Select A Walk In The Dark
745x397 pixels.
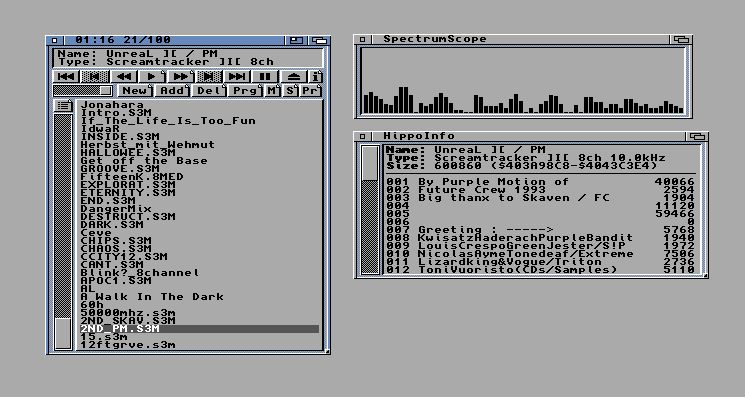tap(200, 296)
